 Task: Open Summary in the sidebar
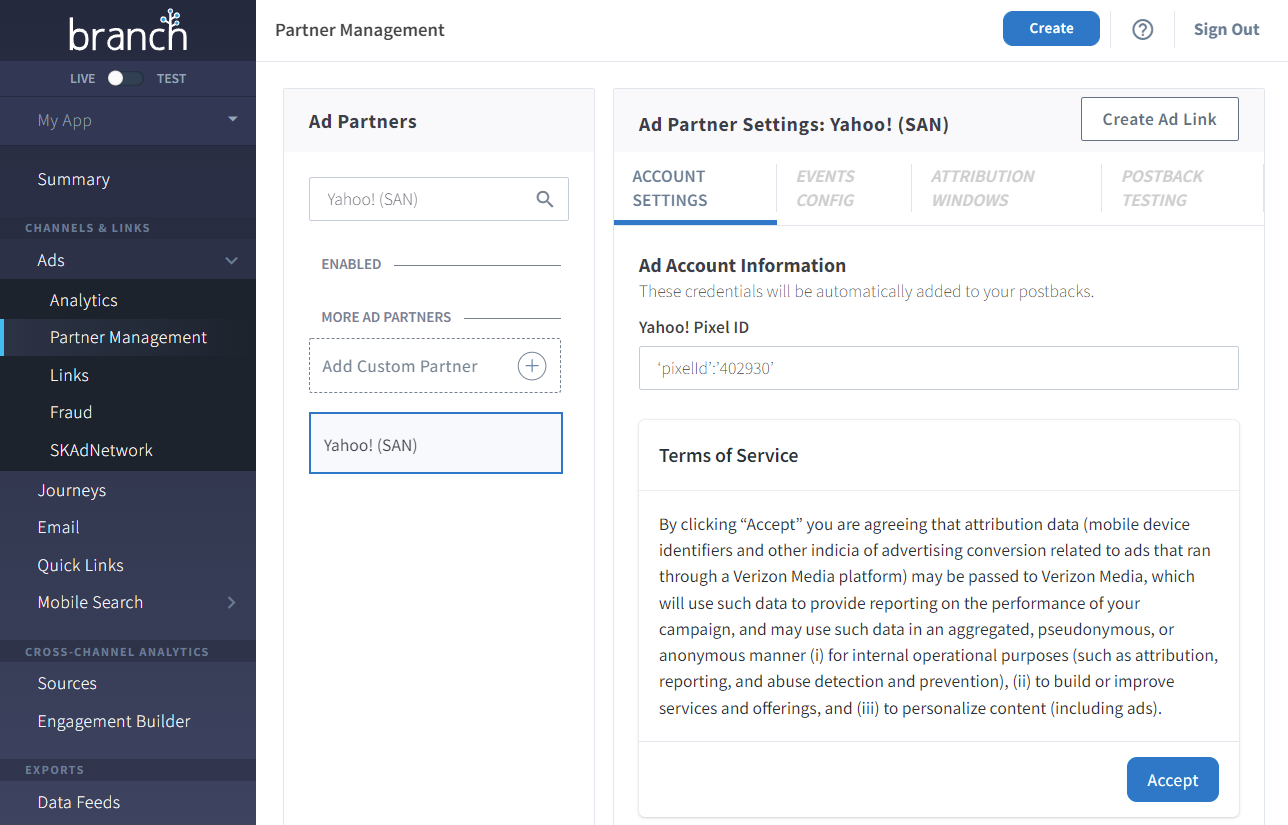click(x=74, y=179)
